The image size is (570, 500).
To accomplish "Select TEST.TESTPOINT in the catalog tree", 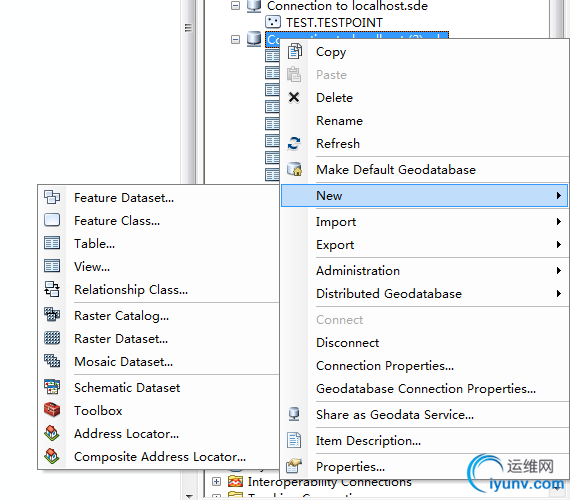I will [334, 23].
